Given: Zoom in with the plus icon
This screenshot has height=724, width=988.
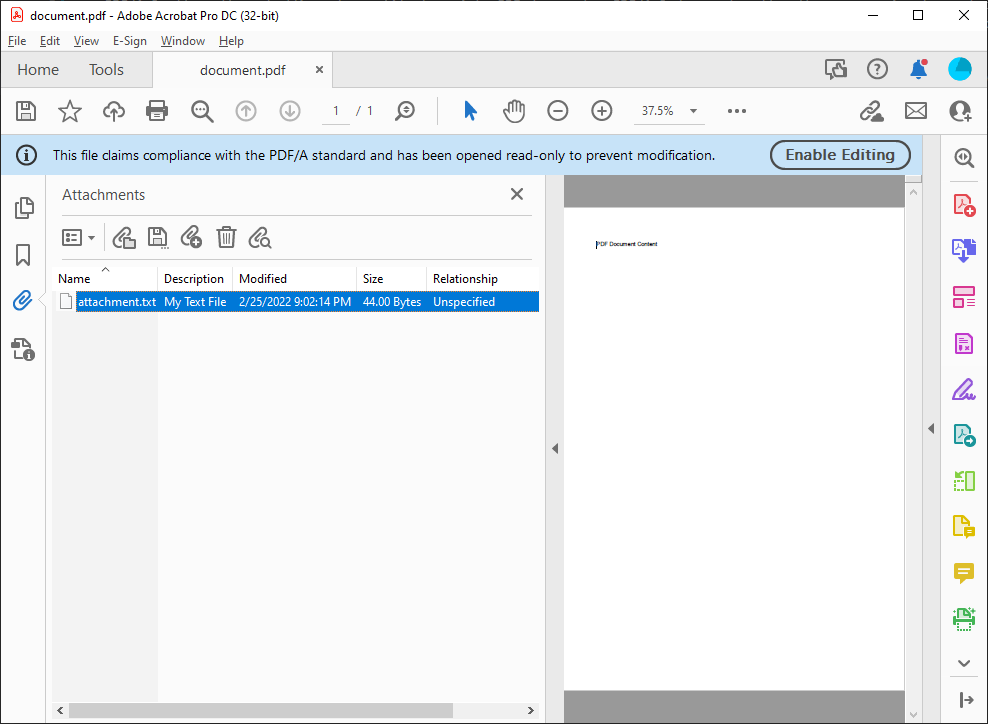Looking at the screenshot, I should click(x=602, y=111).
